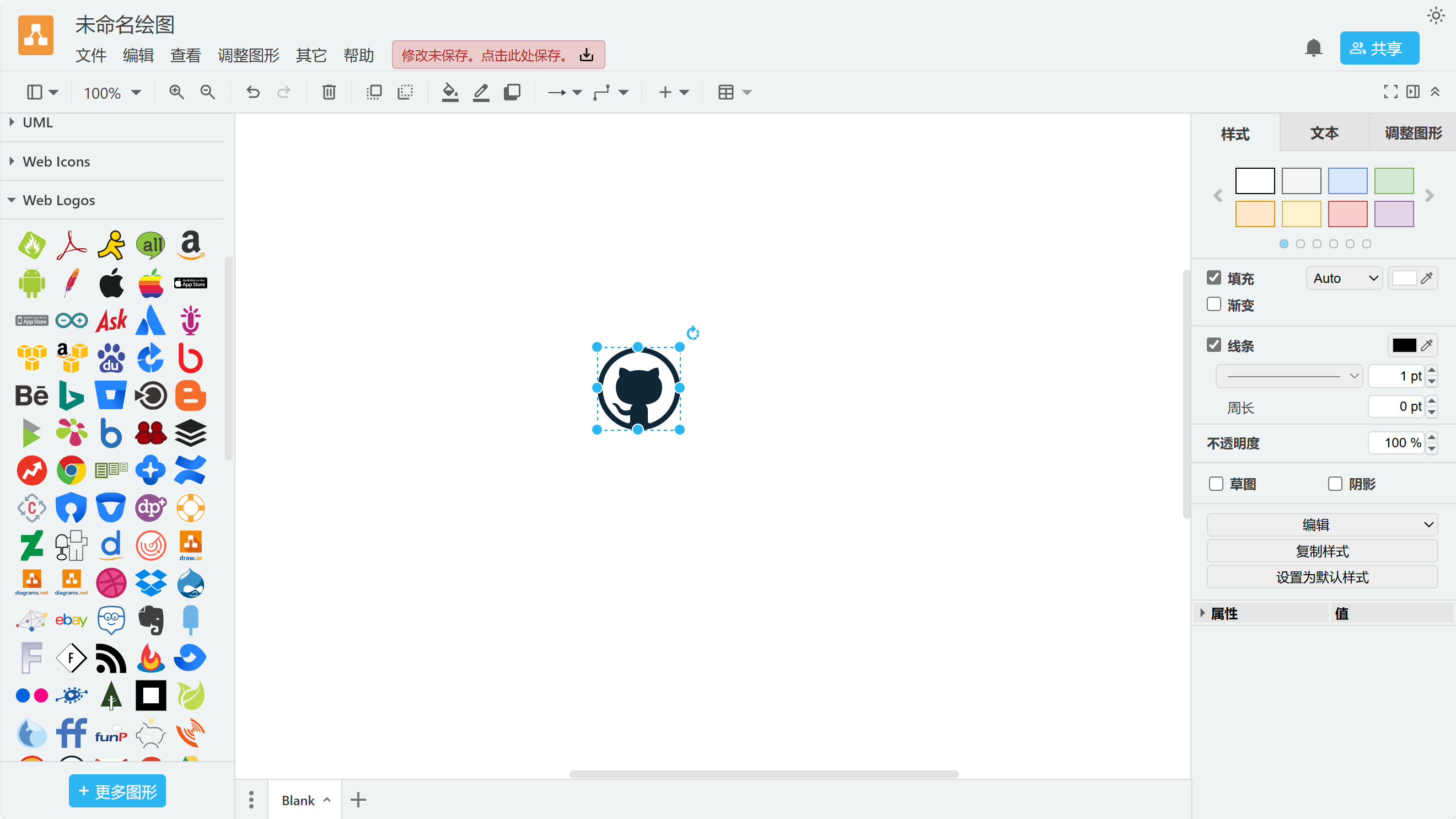Image resolution: width=1456 pixels, height=819 pixels.
Task: Select the Dropbox logo shape
Action: click(151, 582)
